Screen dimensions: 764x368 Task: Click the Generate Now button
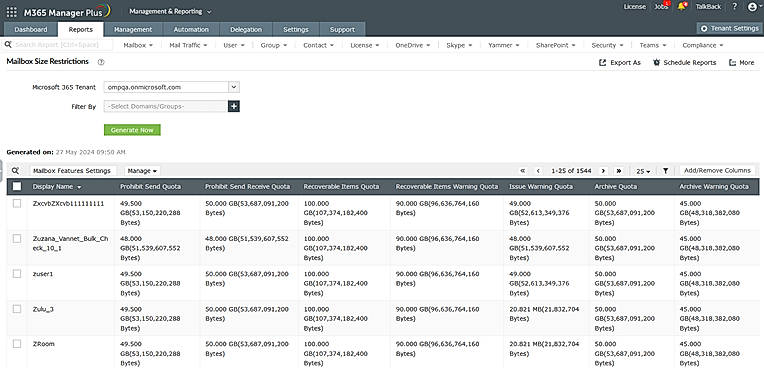(132, 130)
